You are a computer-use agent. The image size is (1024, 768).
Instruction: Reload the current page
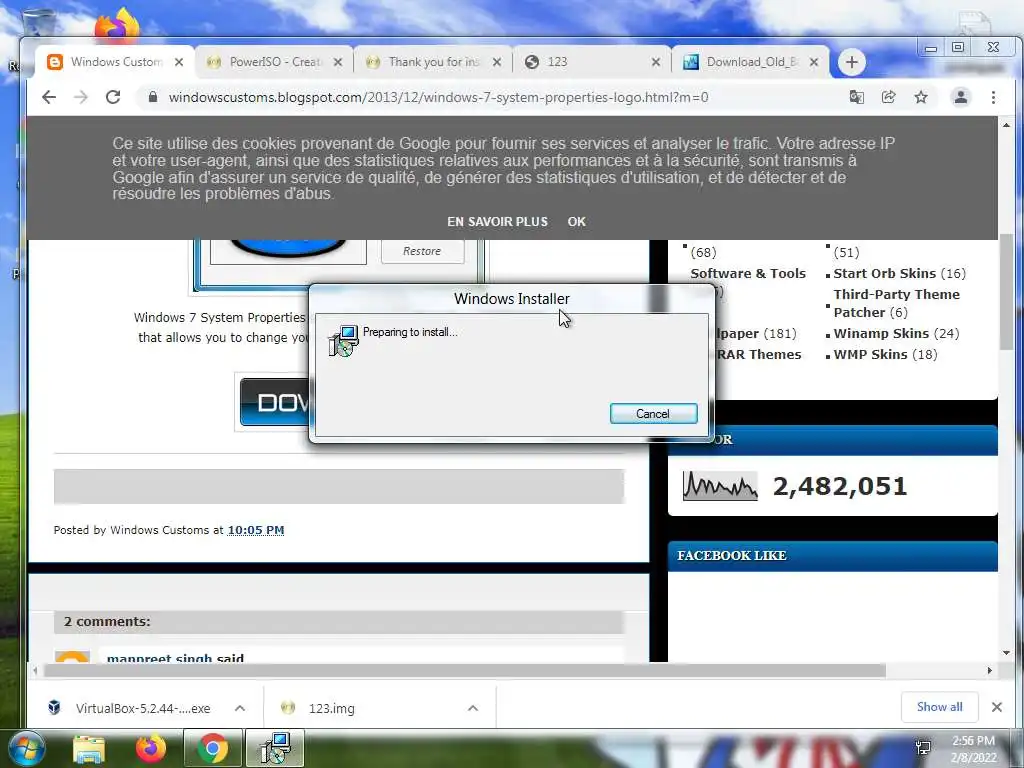pyautogui.click(x=113, y=97)
